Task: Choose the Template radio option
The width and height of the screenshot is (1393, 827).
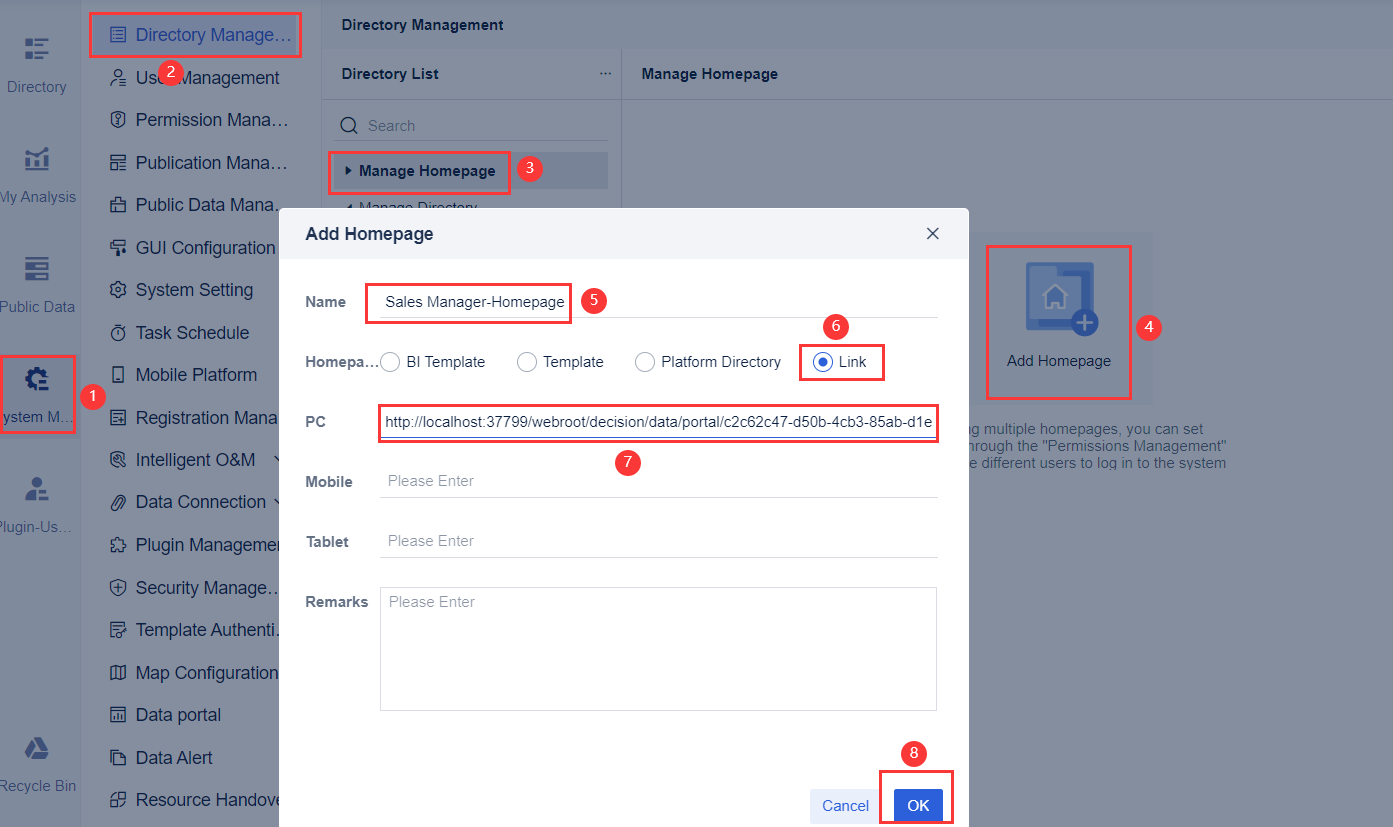Action: [x=561, y=362]
